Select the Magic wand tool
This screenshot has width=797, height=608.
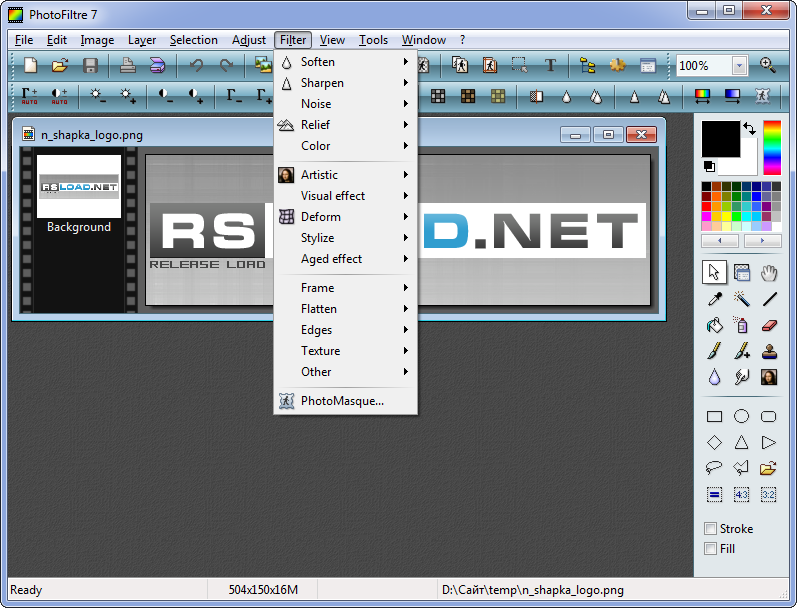pyautogui.click(x=742, y=299)
